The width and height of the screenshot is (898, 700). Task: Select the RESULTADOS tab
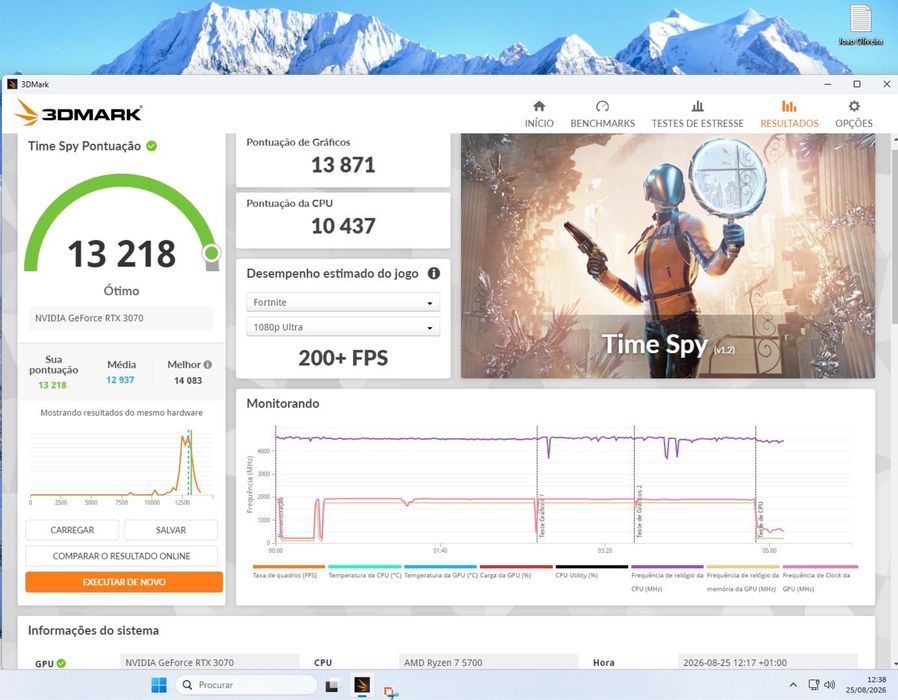pos(789,114)
